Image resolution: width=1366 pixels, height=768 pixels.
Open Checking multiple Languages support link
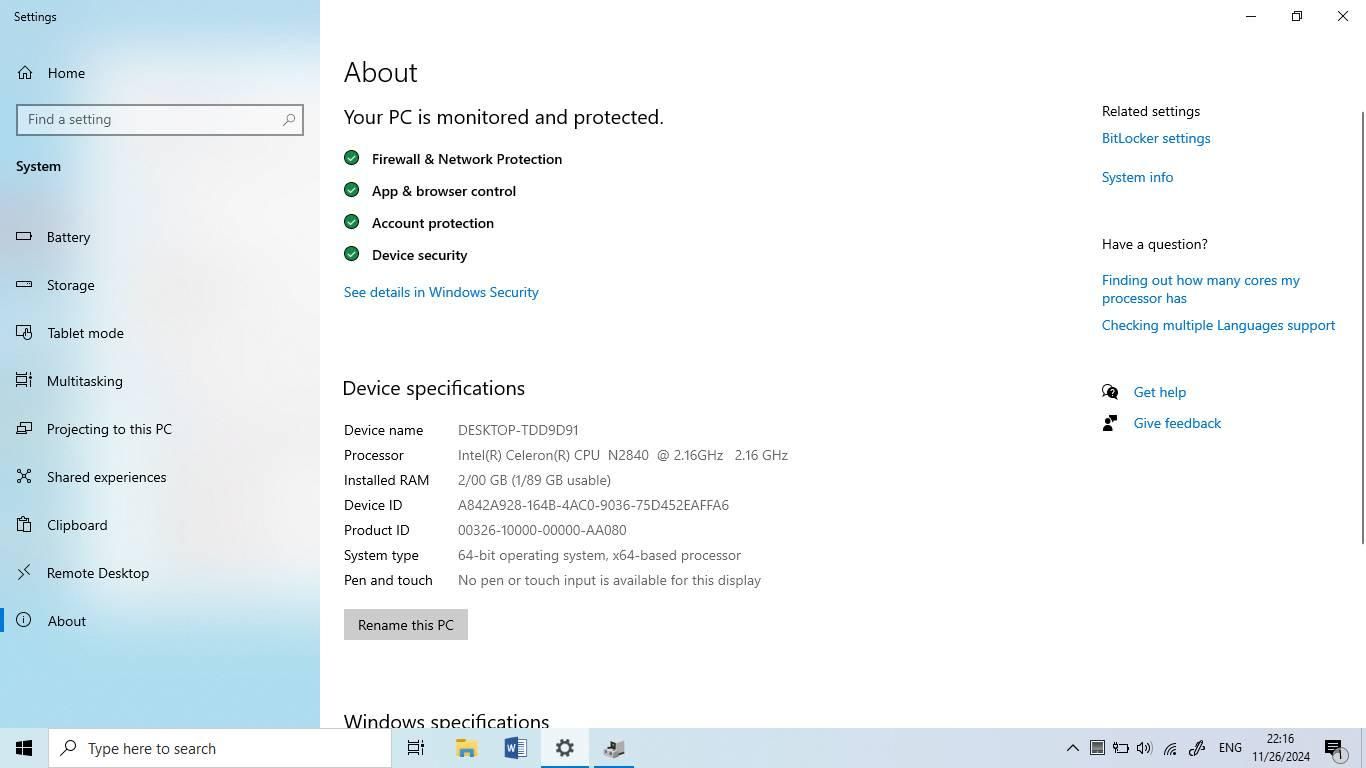click(1218, 325)
